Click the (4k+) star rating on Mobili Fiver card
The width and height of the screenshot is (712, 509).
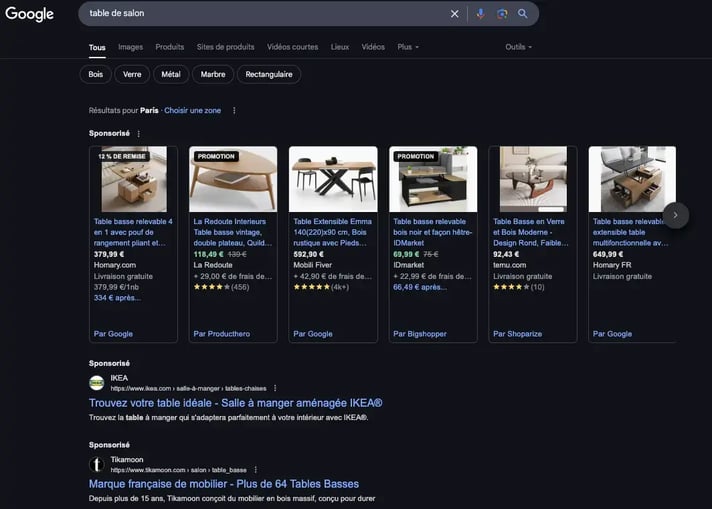[321, 287]
